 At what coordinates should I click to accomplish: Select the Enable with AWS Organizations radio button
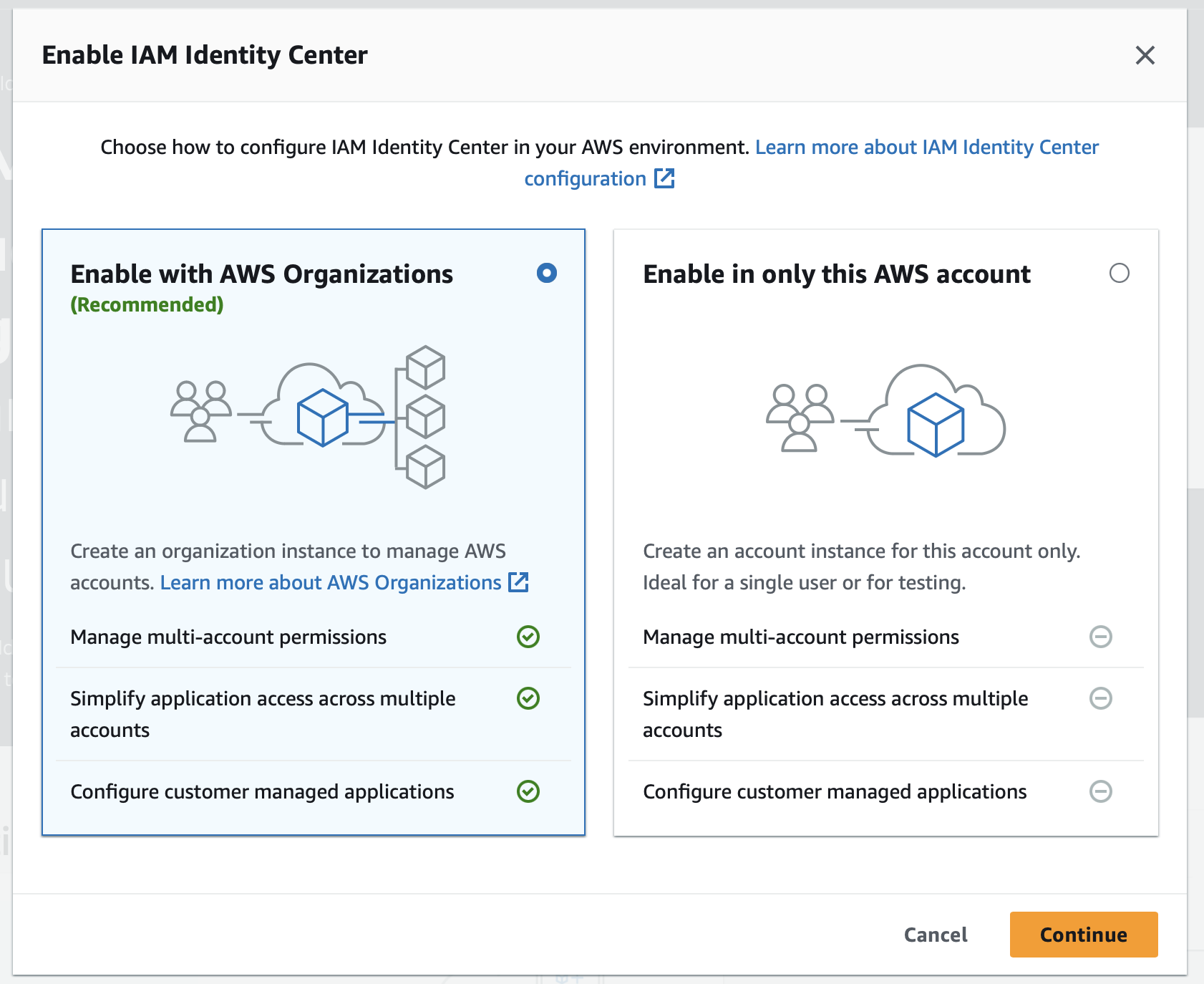pos(546,273)
